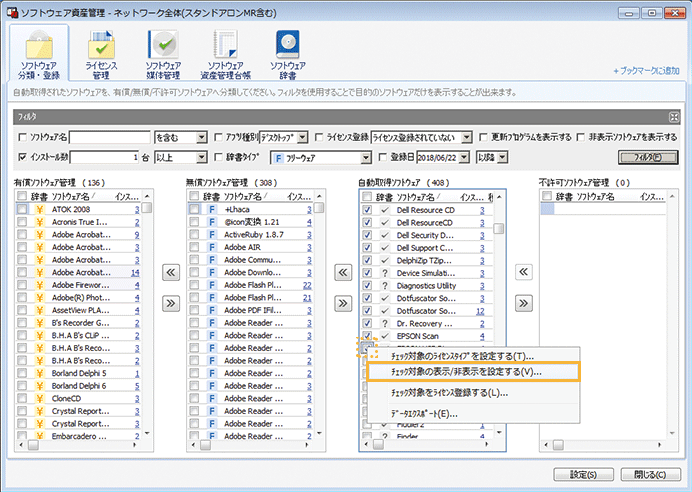Click check icon beside Dell Resource CD
The height and width of the screenshot is (492, 692).
coord(385,210)
